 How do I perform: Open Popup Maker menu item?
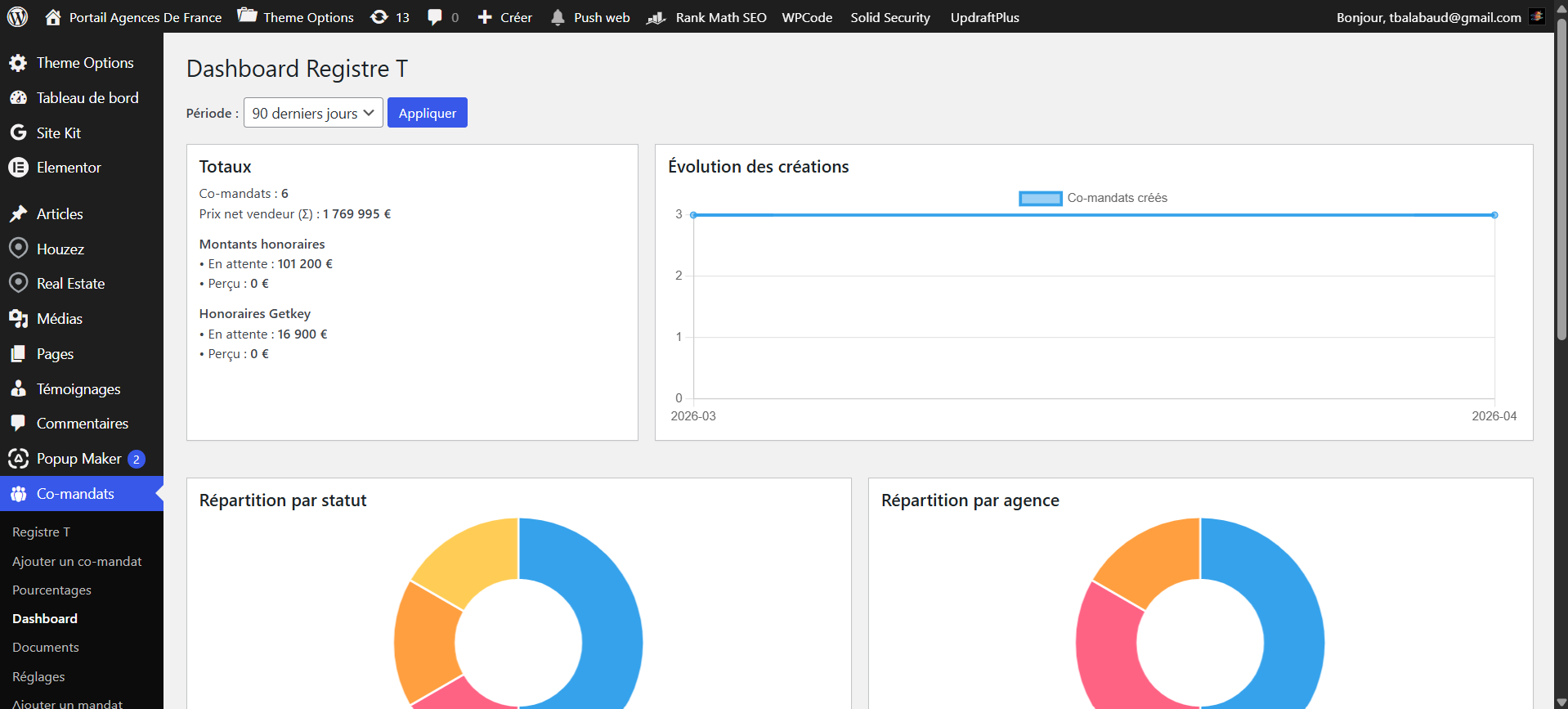click(82, 459)
